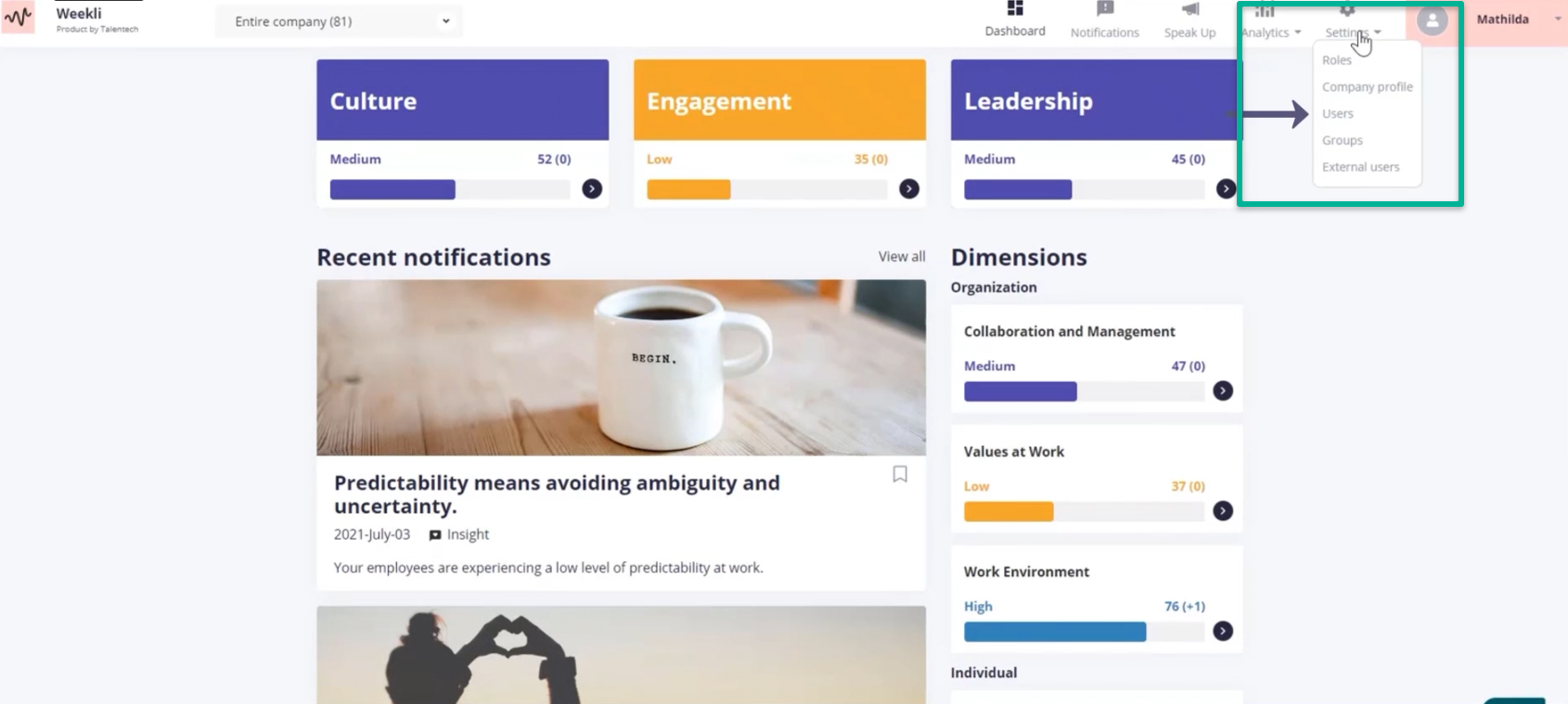This screenshot has width=1568, height=704.
Task: Open the Predictability notification headline
Action: coord(557,494)
